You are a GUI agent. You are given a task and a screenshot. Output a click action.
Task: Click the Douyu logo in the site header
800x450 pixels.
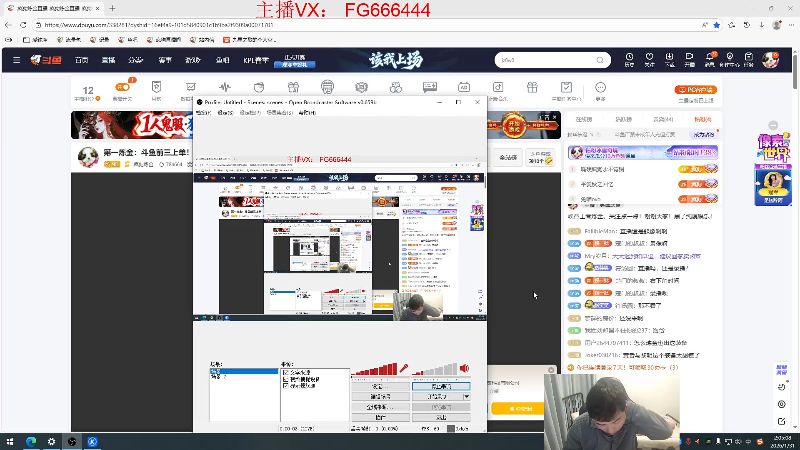click(46, 60)
